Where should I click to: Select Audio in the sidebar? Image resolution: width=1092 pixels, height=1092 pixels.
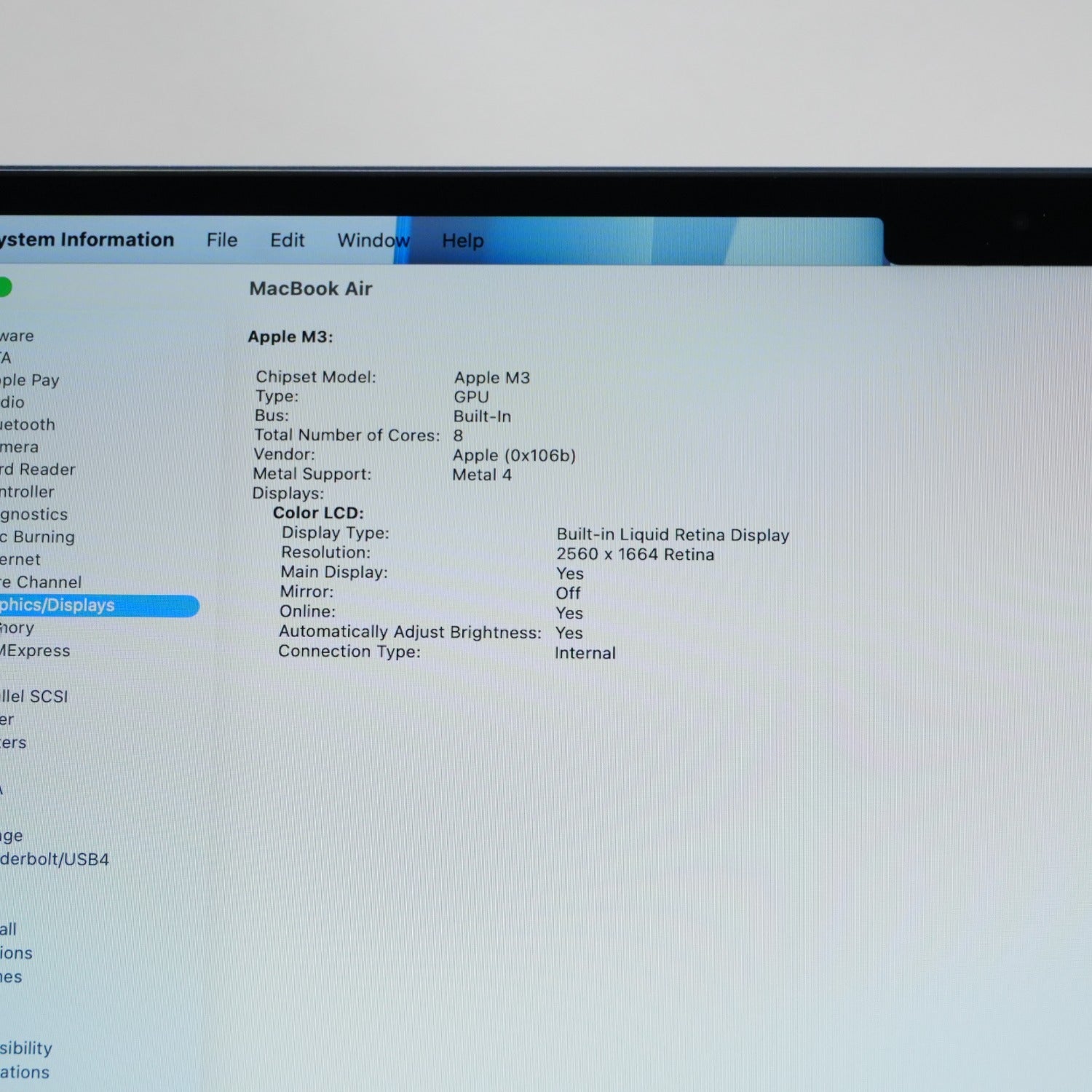click(12, 403)
